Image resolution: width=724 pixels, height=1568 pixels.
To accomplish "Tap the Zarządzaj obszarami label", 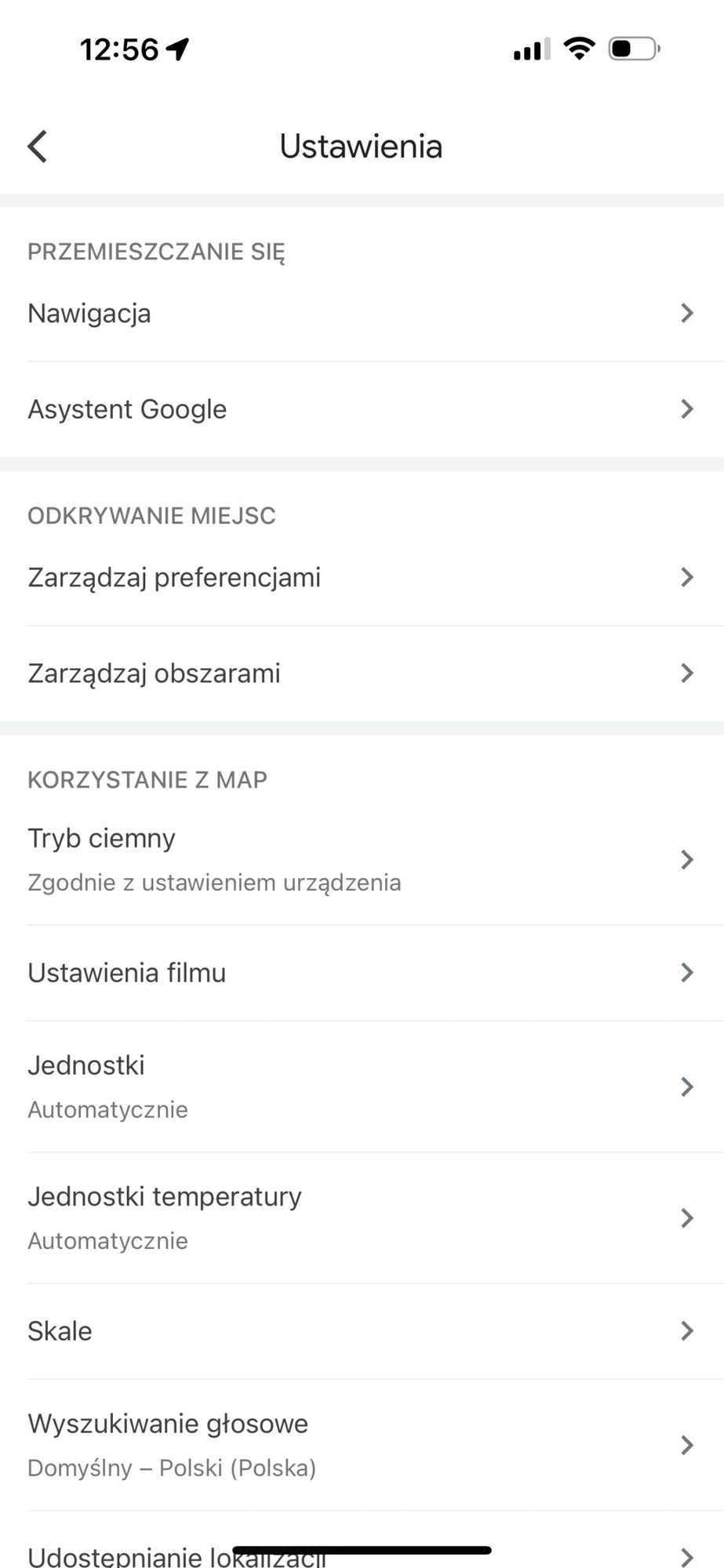I will [x=154, y=673].
